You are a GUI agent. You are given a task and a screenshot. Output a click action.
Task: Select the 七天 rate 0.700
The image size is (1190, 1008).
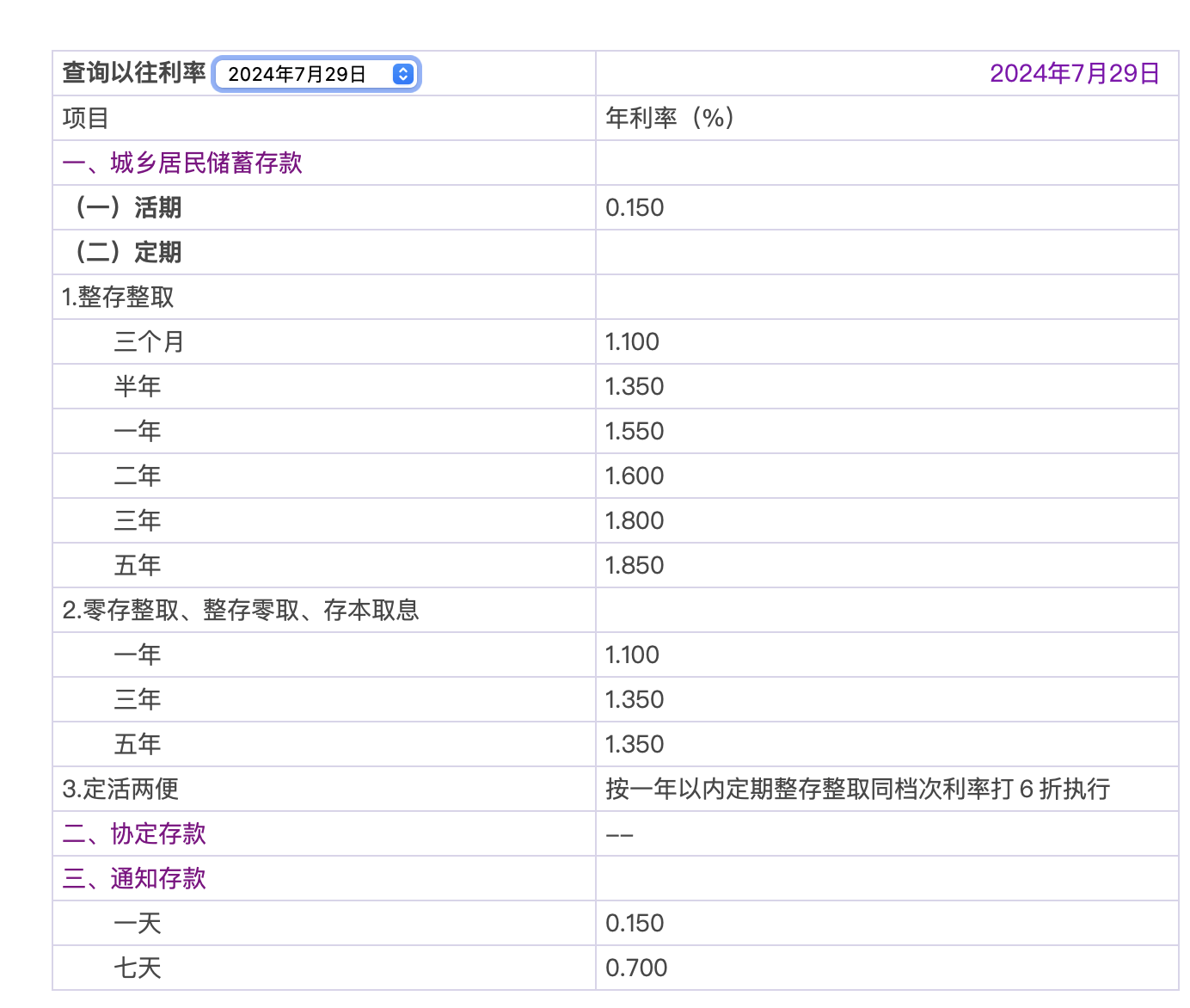pyautogui.click(x=636, y=968)
